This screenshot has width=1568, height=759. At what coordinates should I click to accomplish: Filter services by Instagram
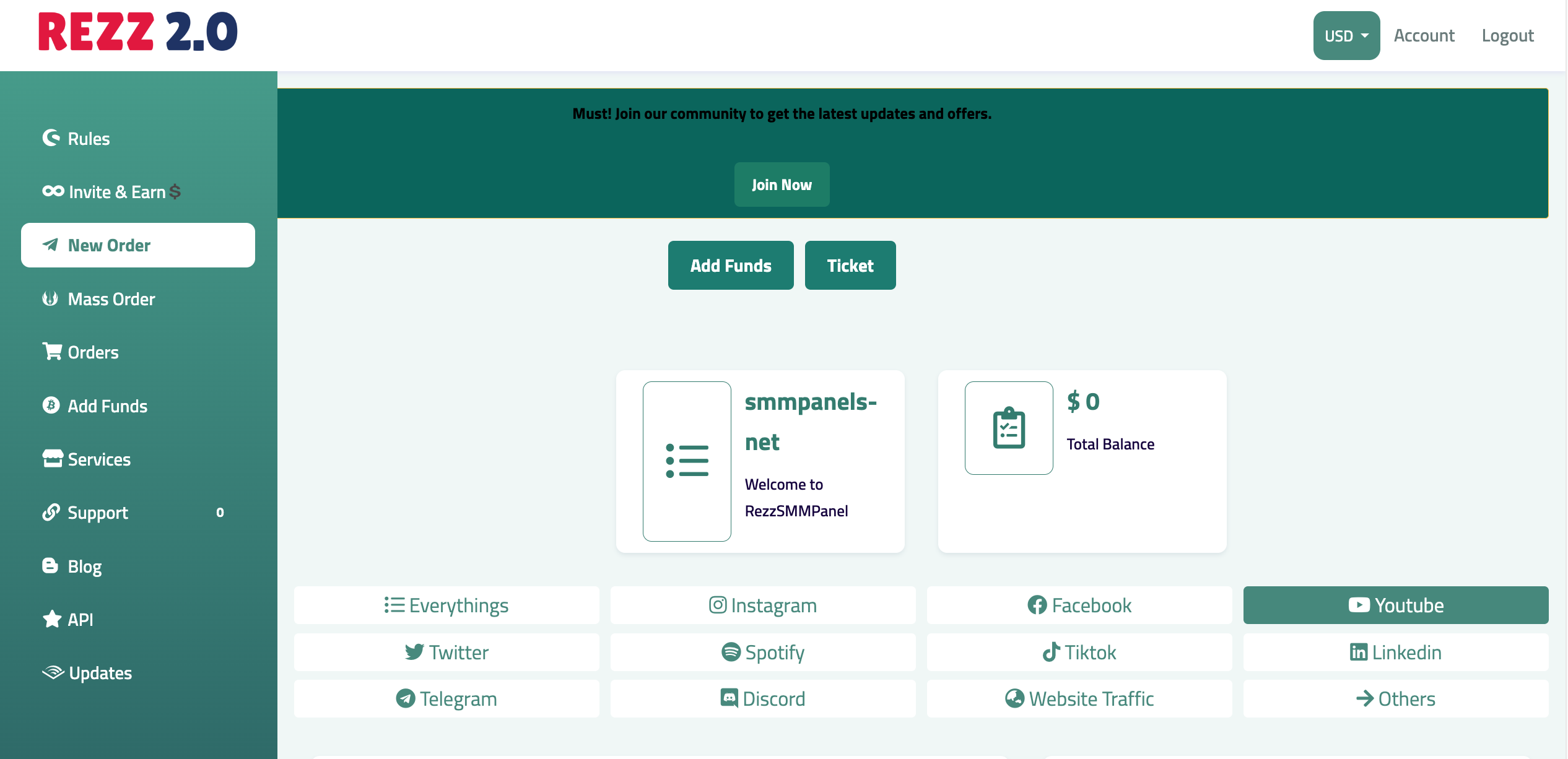[762, 605]
